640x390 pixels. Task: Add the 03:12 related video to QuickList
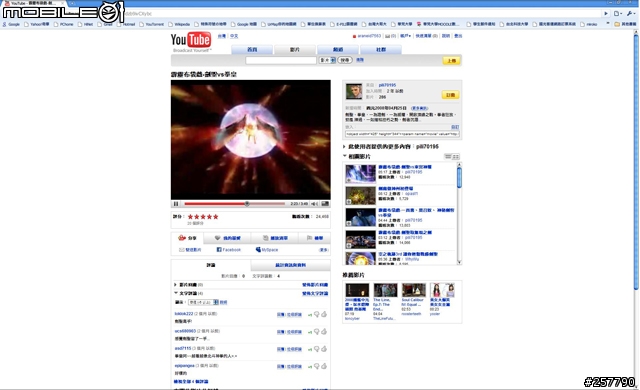tap(349, 246)
